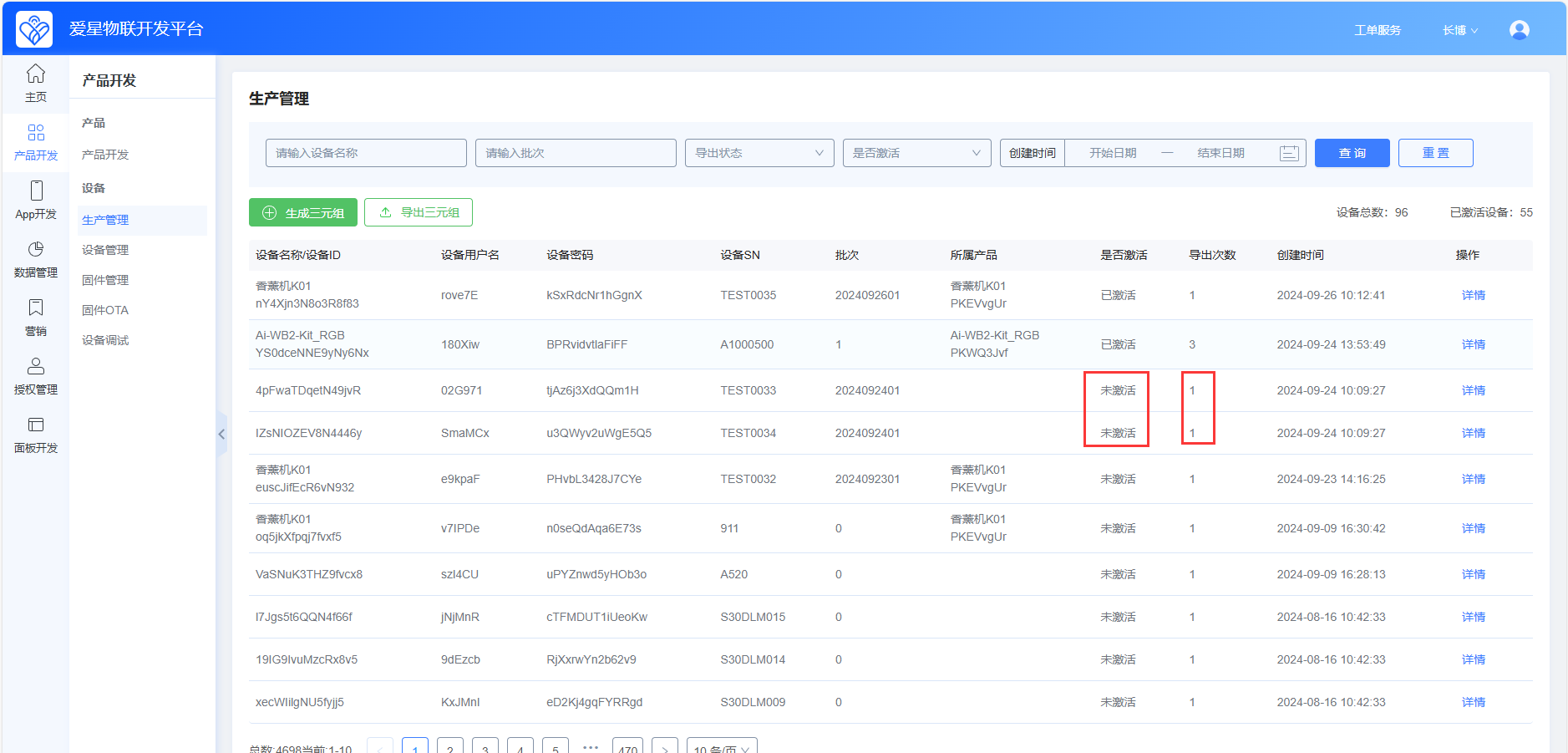Select 产品 in the submenu

pyautogui.click(x=94, y=123)
